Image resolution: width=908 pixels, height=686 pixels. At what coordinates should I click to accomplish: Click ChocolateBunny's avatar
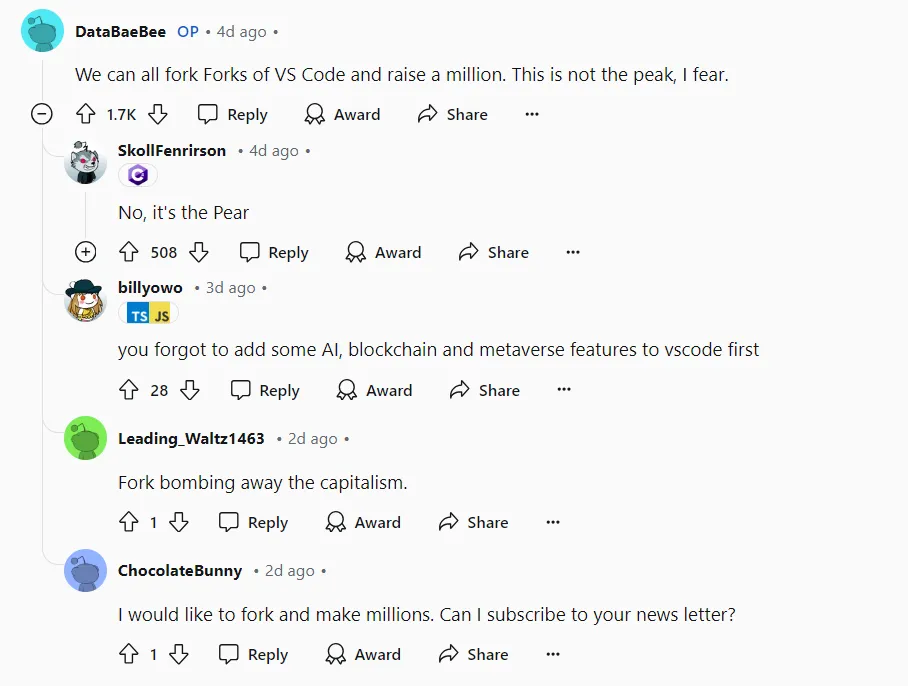click(x=85, y=571)
